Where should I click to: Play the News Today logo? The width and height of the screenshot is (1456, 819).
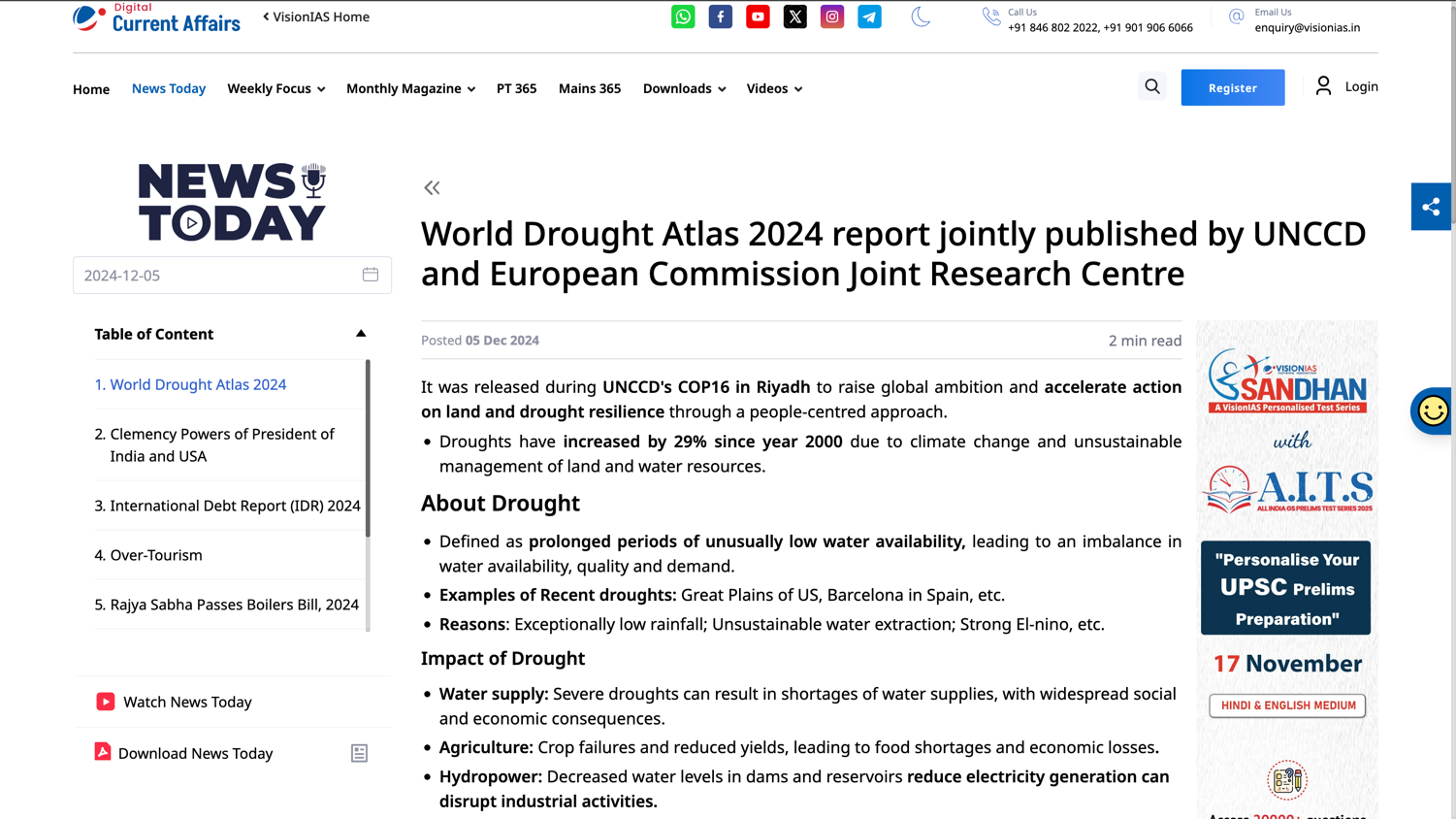coord(232,202)
